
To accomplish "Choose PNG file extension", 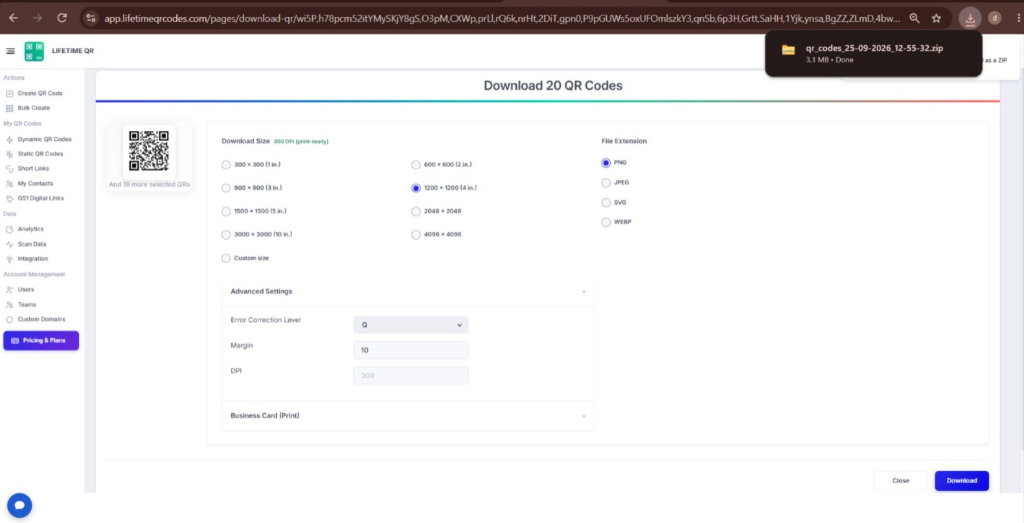I will tap(606, 163).
